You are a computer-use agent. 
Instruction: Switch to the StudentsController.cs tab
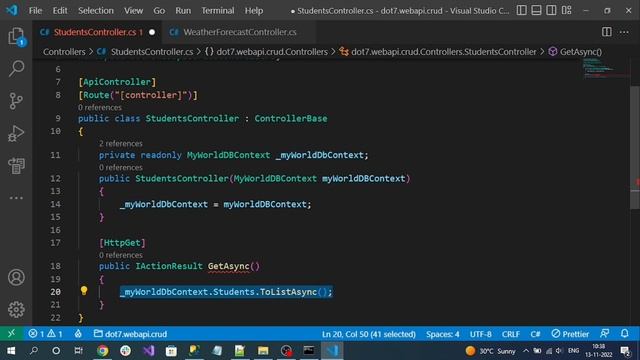pos(98,32)
